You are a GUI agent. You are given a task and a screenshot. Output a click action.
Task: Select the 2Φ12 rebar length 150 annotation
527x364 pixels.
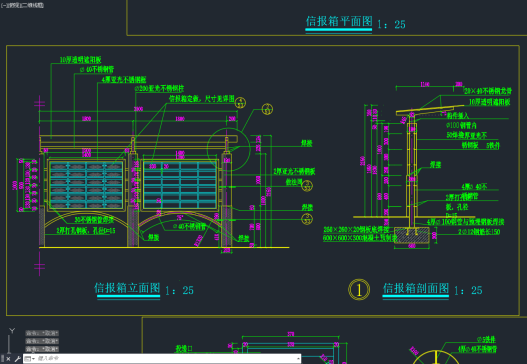tap(479, 232)
